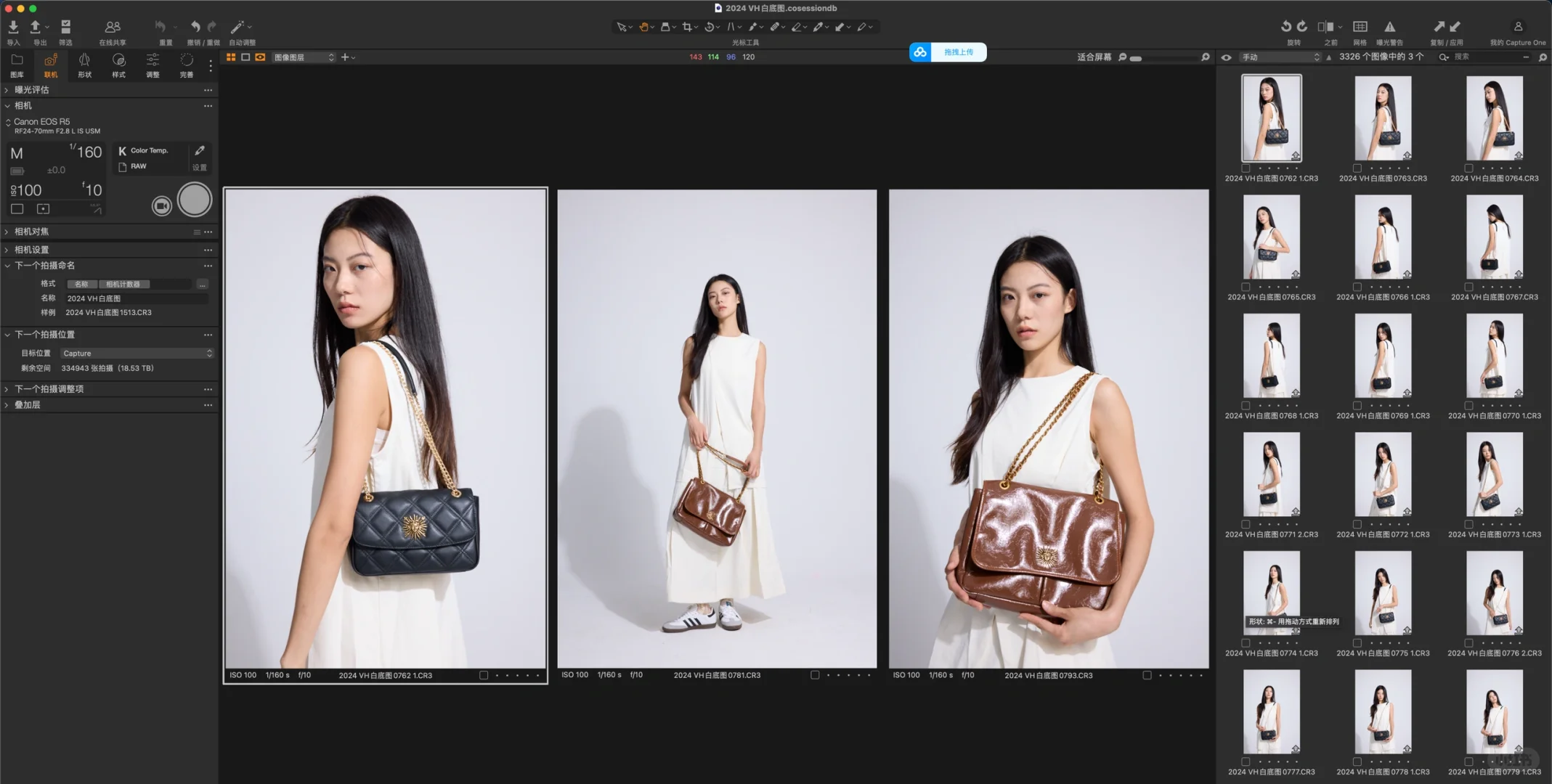Switch to the 形状 tab

[x=84, y=65]
